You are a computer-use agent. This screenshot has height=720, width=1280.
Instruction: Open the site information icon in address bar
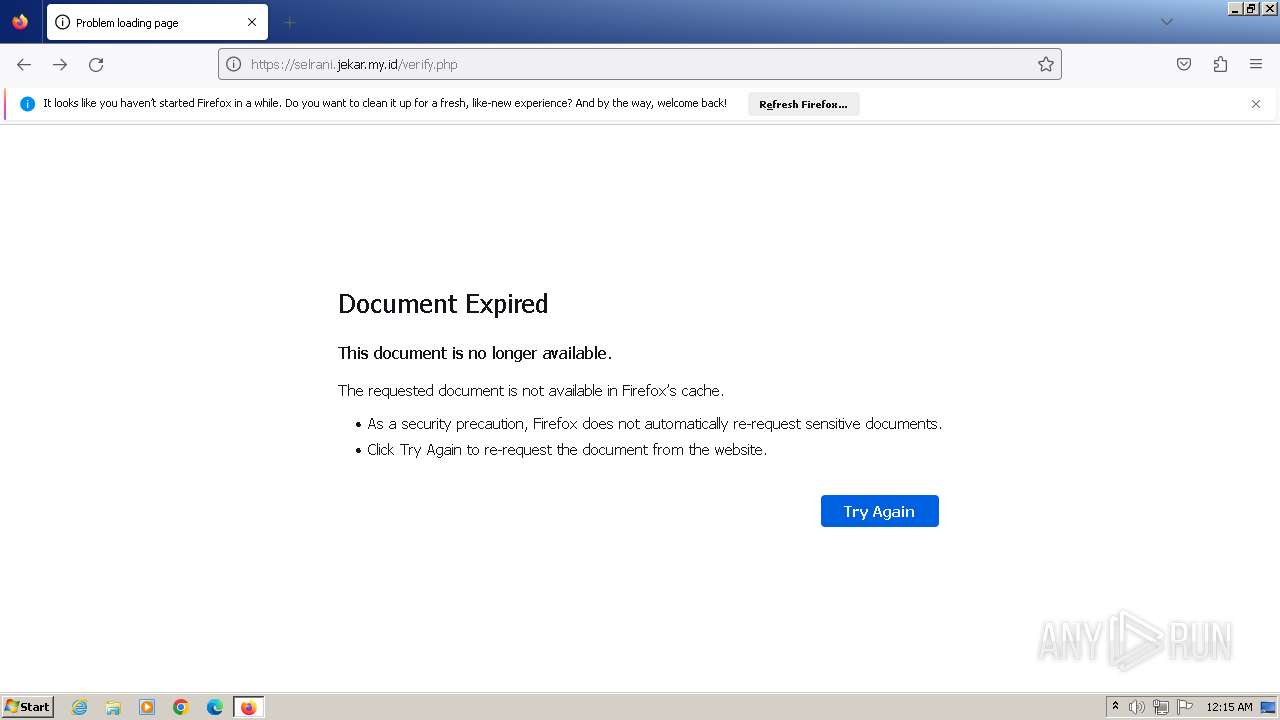[x=233, y=64]
